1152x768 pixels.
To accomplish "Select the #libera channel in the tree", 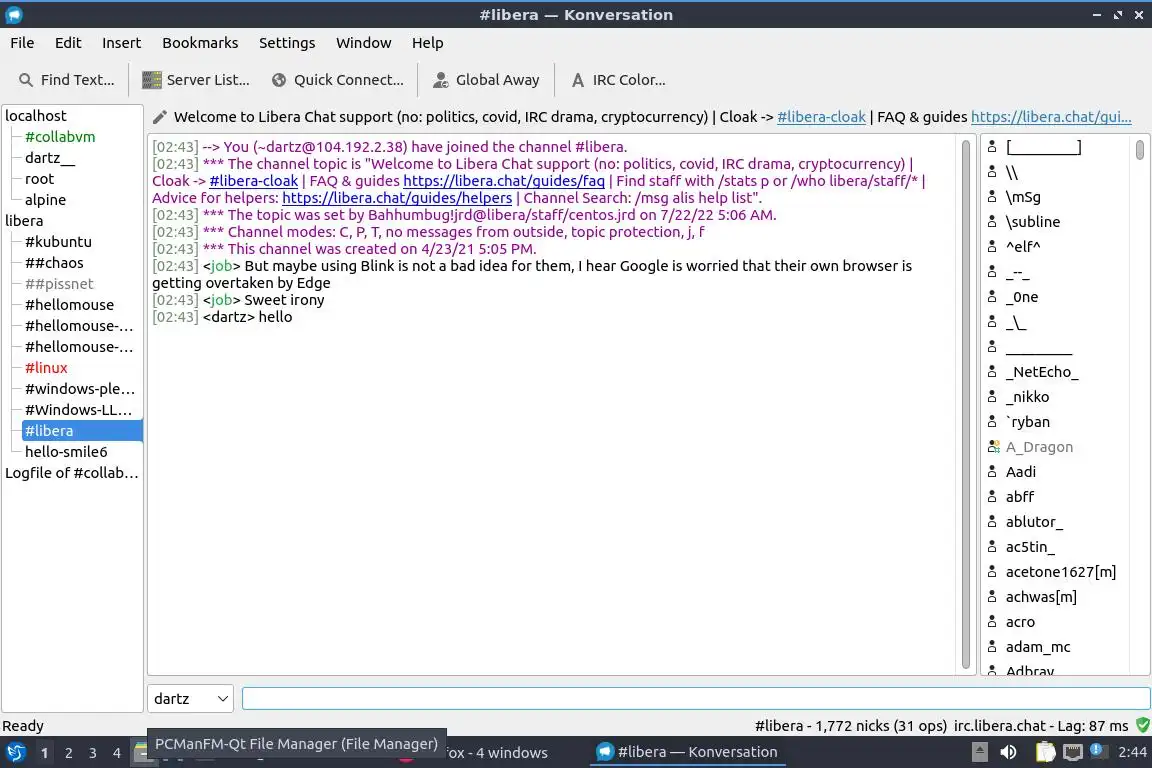I will 82,431.
